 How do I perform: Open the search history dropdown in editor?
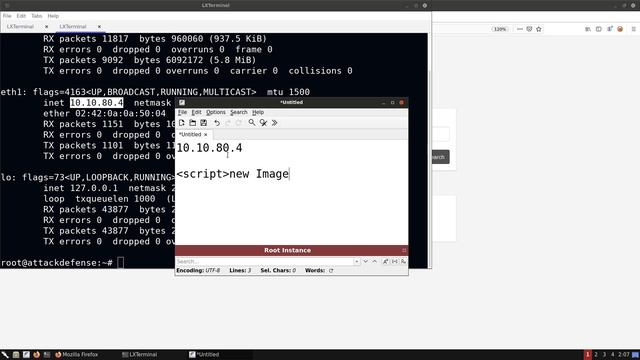tap(357, 261)
